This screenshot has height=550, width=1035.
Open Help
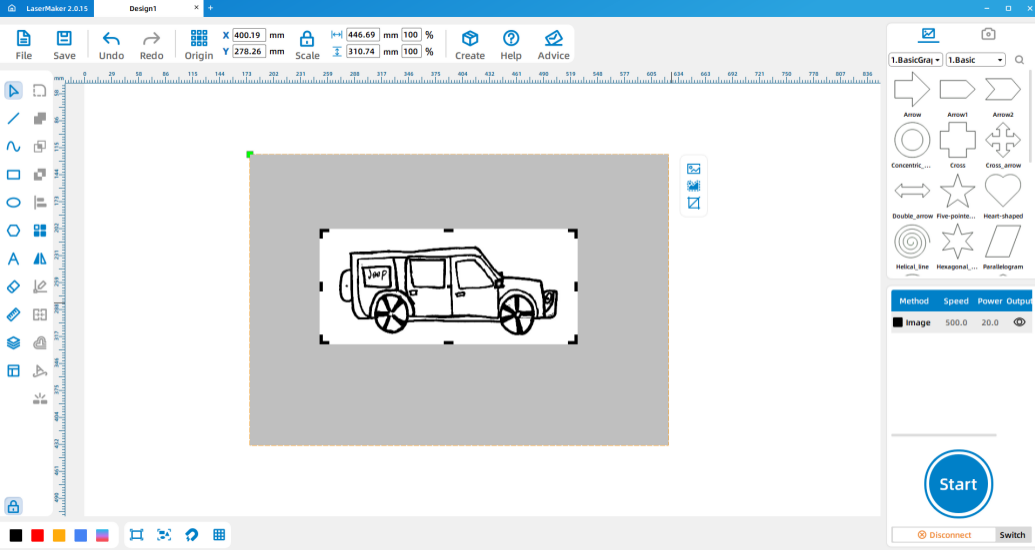(x=511, y=45)
